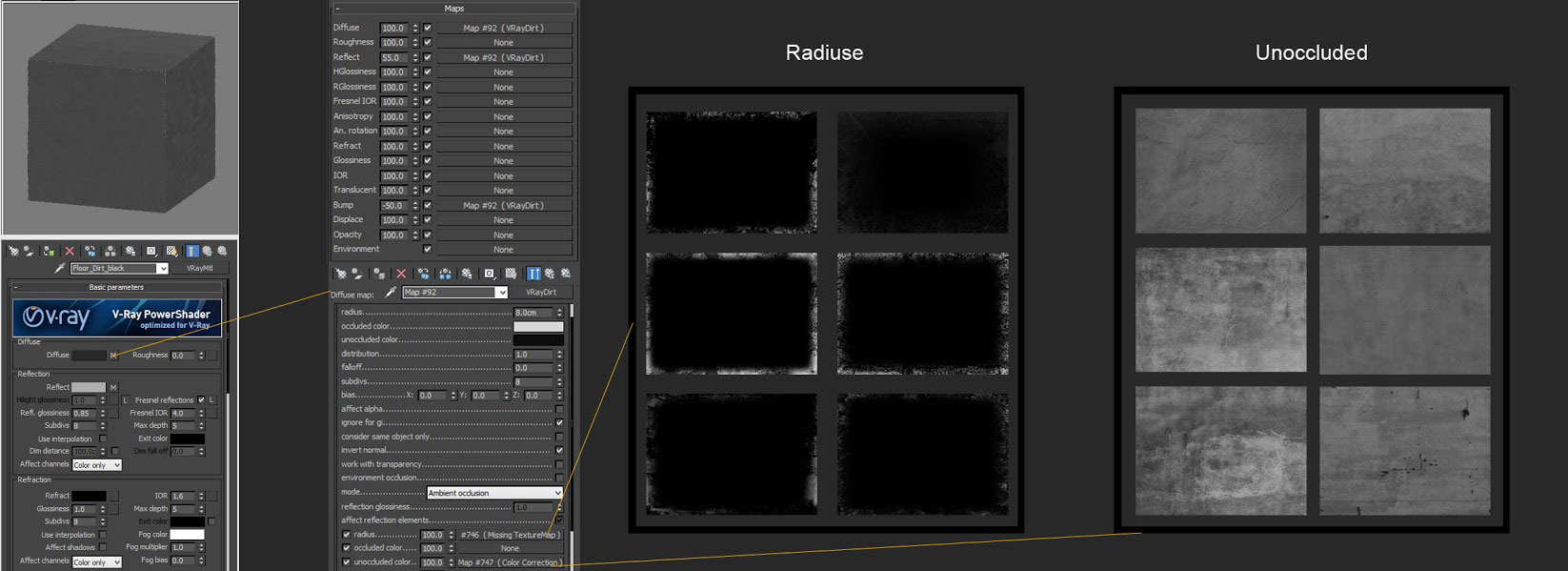1568x571 pixels.
Task: Click Get Material icon above Floor_Dirt_black field
Action: pos(13,251)
